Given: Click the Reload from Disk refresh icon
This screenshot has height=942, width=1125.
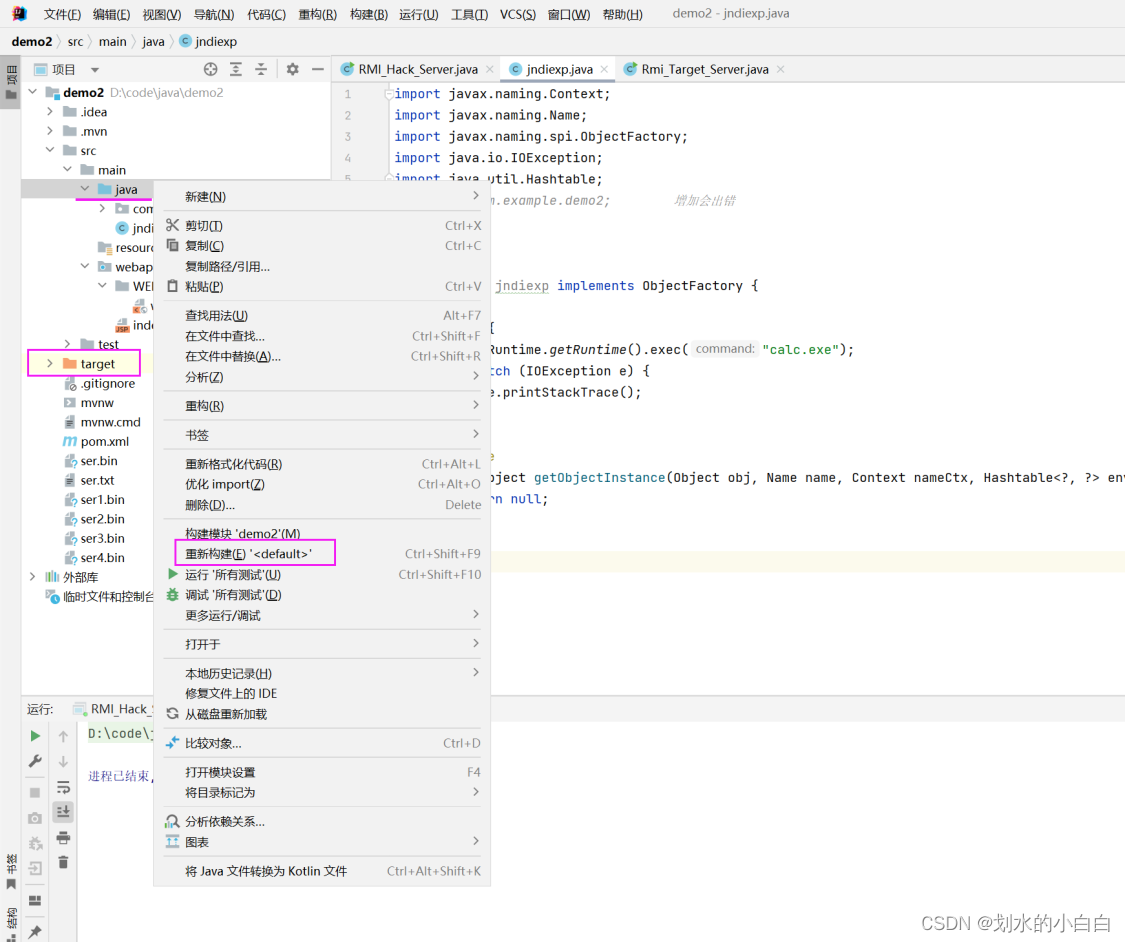Looking at the screenshot, I should 172,714.
